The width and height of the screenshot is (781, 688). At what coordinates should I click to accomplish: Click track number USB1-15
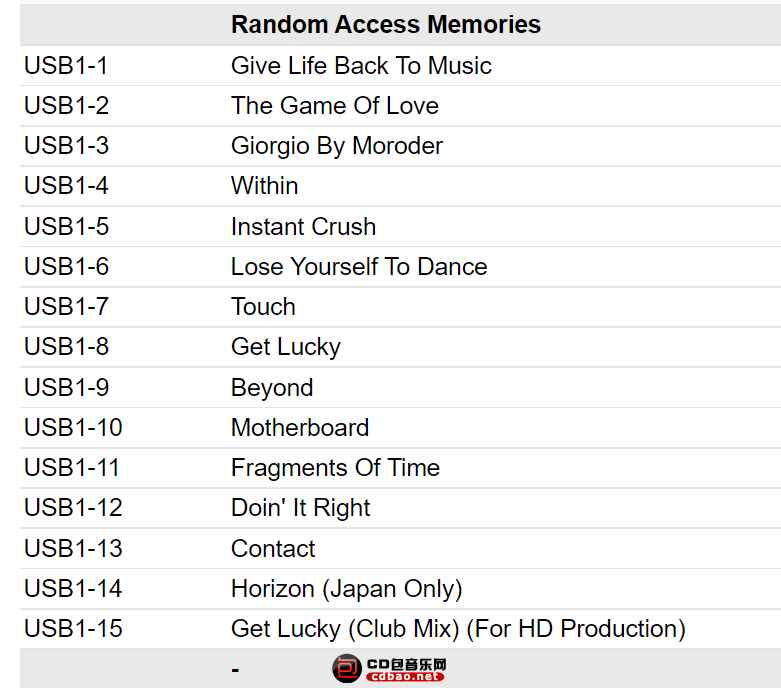click(x=73, y=629)
